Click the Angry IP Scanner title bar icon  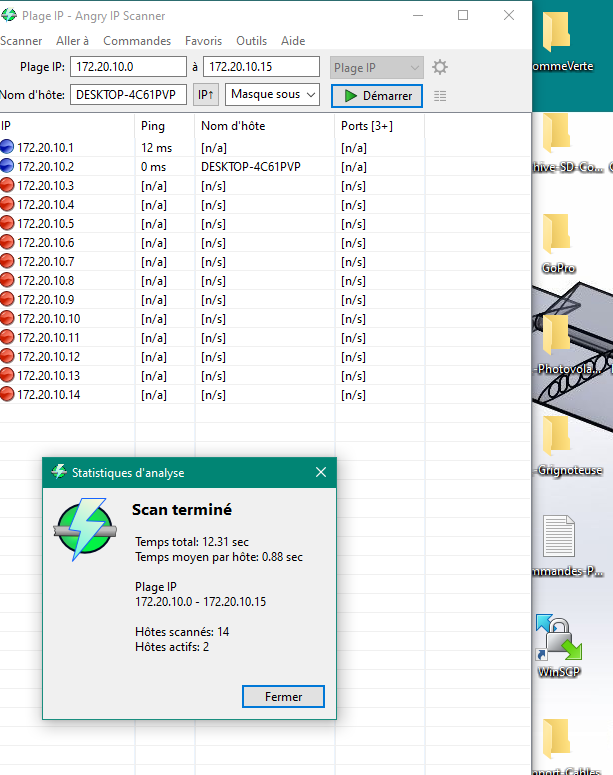pyautogui.click(x=8, y=15)
